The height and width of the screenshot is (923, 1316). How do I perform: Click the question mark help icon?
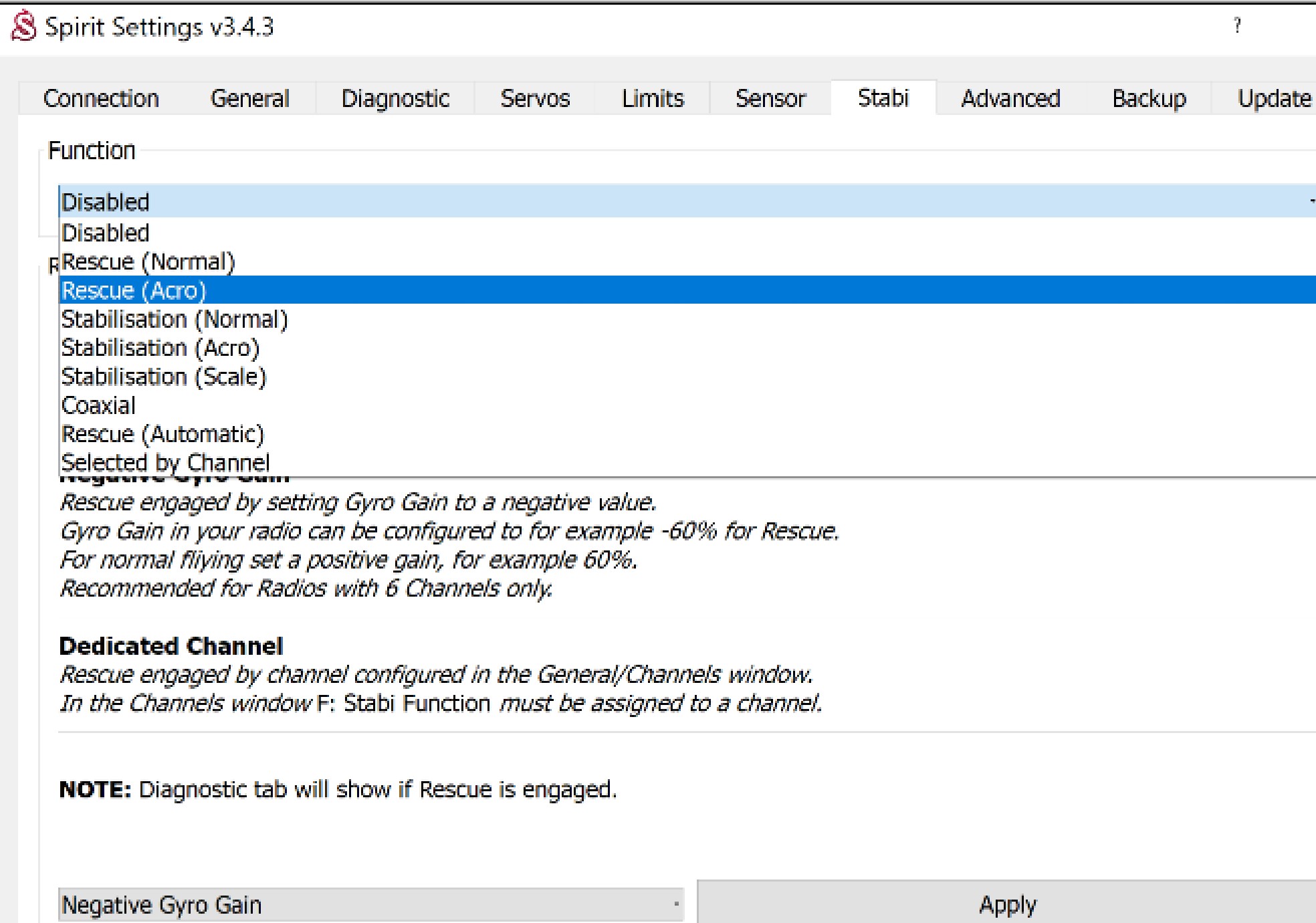1237,26
